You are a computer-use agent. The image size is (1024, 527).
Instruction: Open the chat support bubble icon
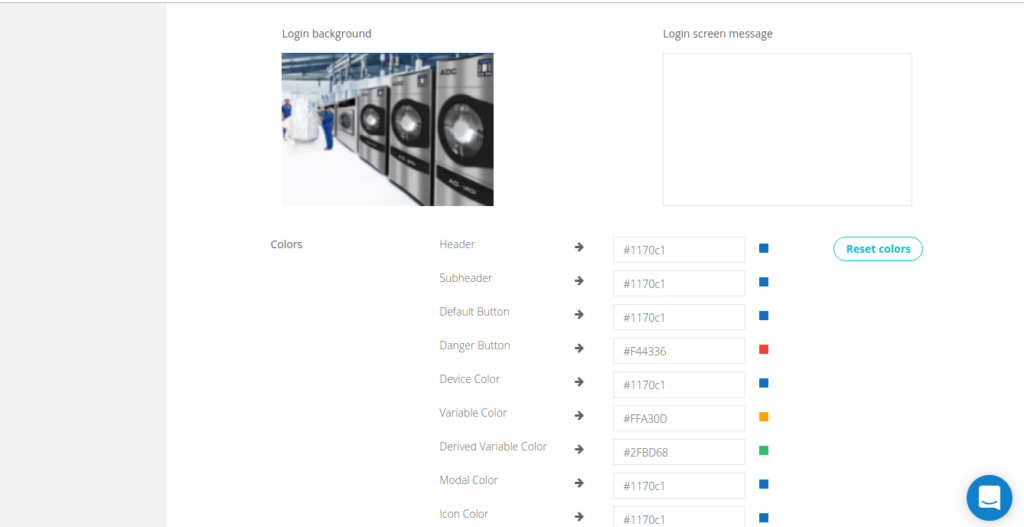click(x=989, y=498)
